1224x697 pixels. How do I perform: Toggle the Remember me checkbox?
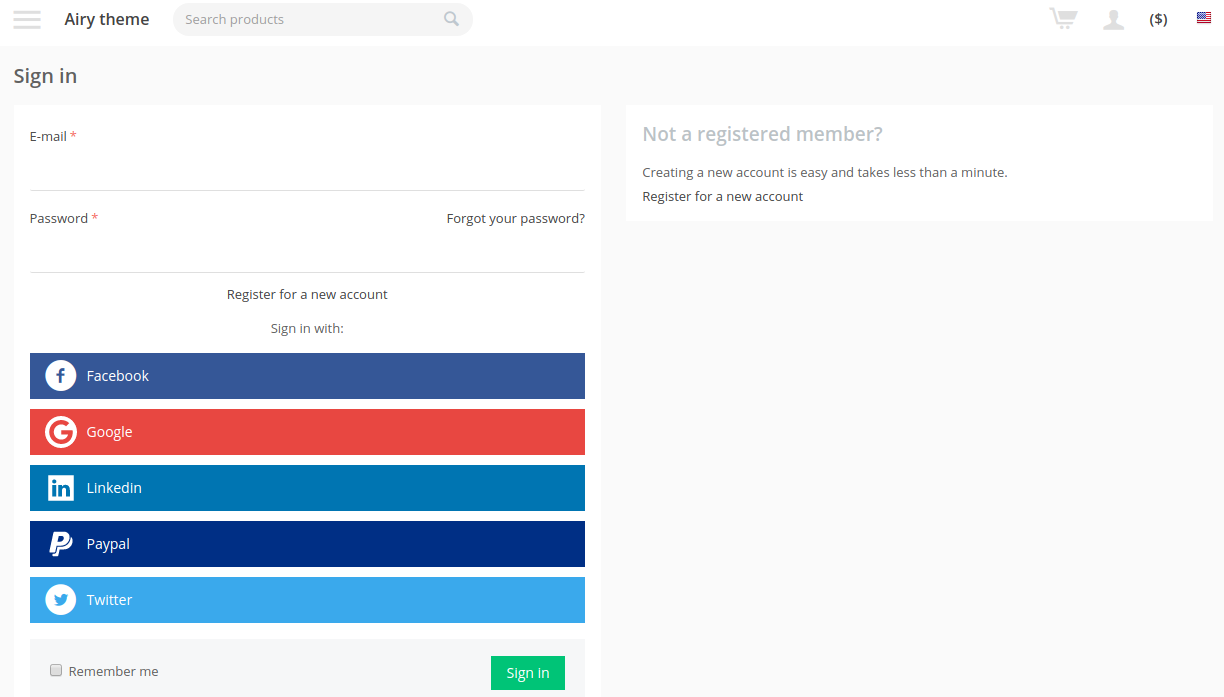click(x=57, y=671)
